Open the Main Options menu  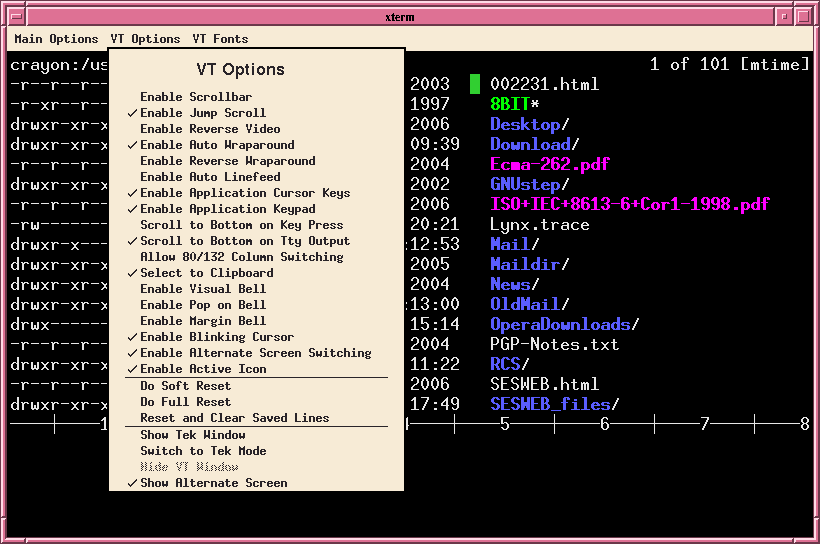(56, 39)
